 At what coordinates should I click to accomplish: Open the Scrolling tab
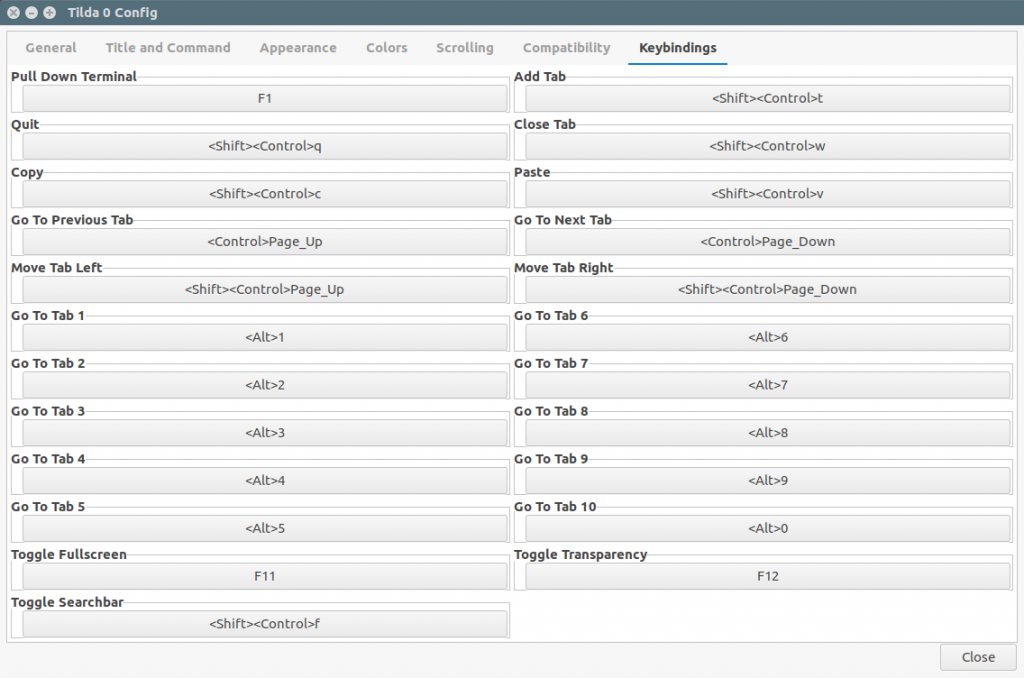pos(464,48)
